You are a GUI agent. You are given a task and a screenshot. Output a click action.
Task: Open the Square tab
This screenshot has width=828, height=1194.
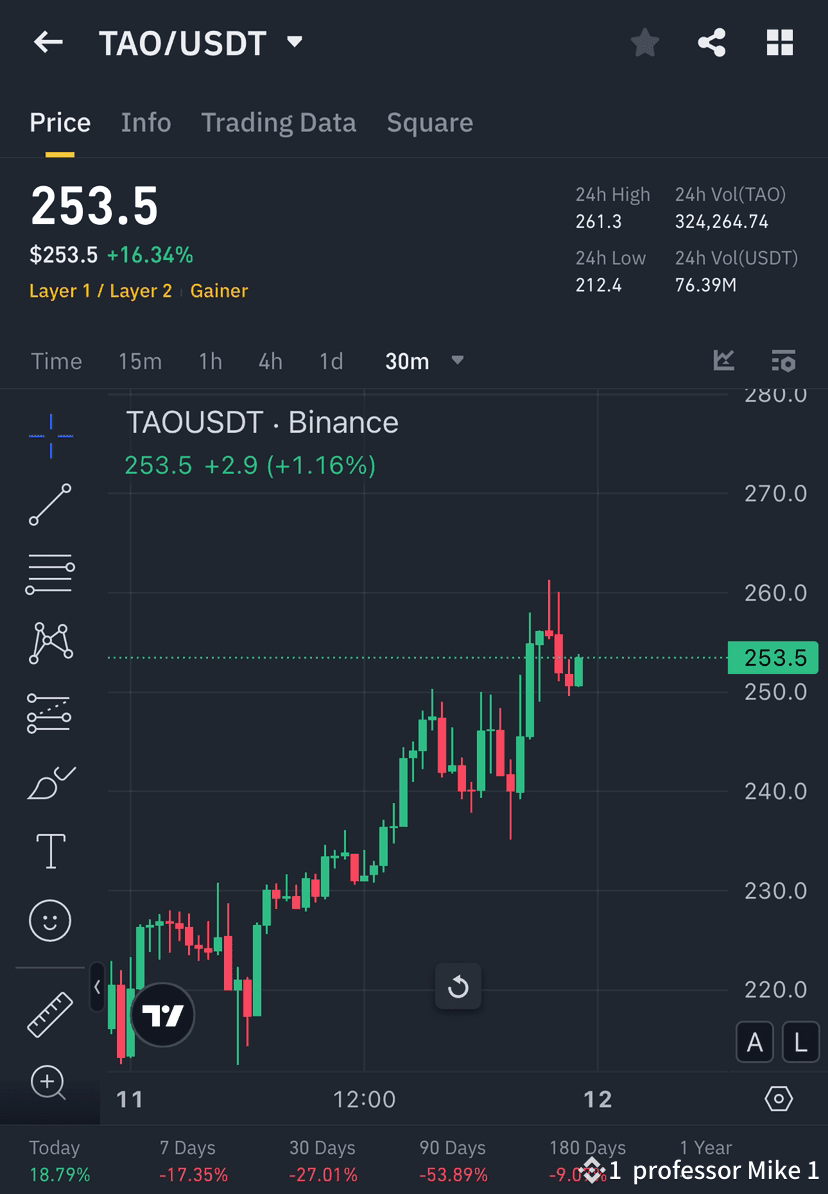(429, 122)
